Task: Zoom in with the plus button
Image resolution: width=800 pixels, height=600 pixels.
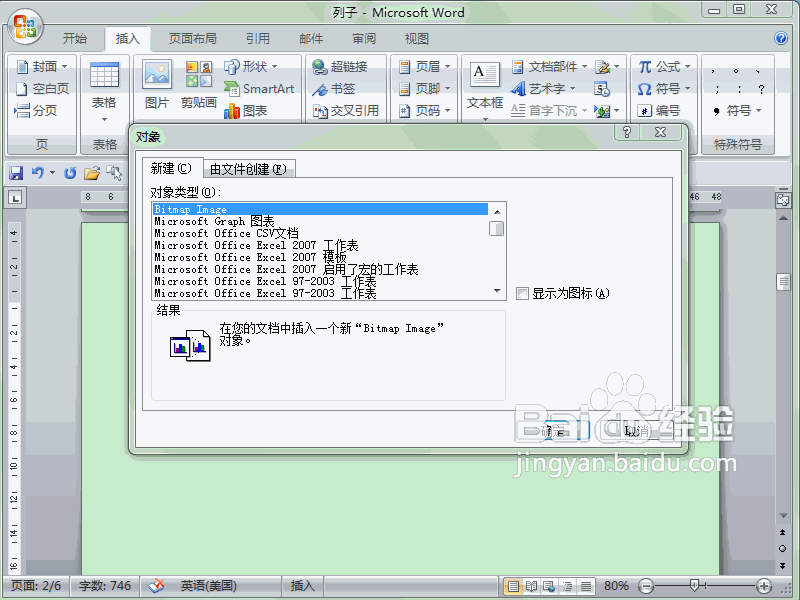Action: 764,586
